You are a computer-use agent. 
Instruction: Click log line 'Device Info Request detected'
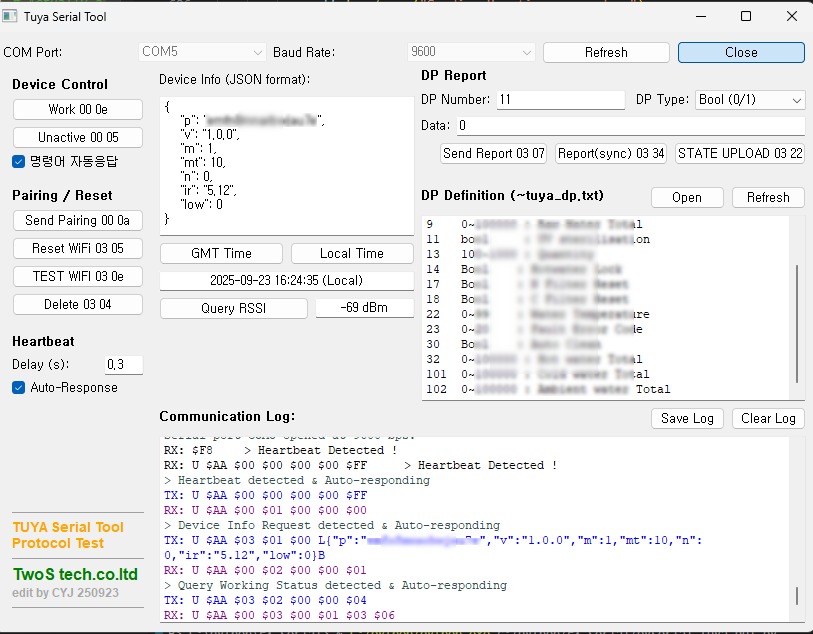tap(332, 525)
